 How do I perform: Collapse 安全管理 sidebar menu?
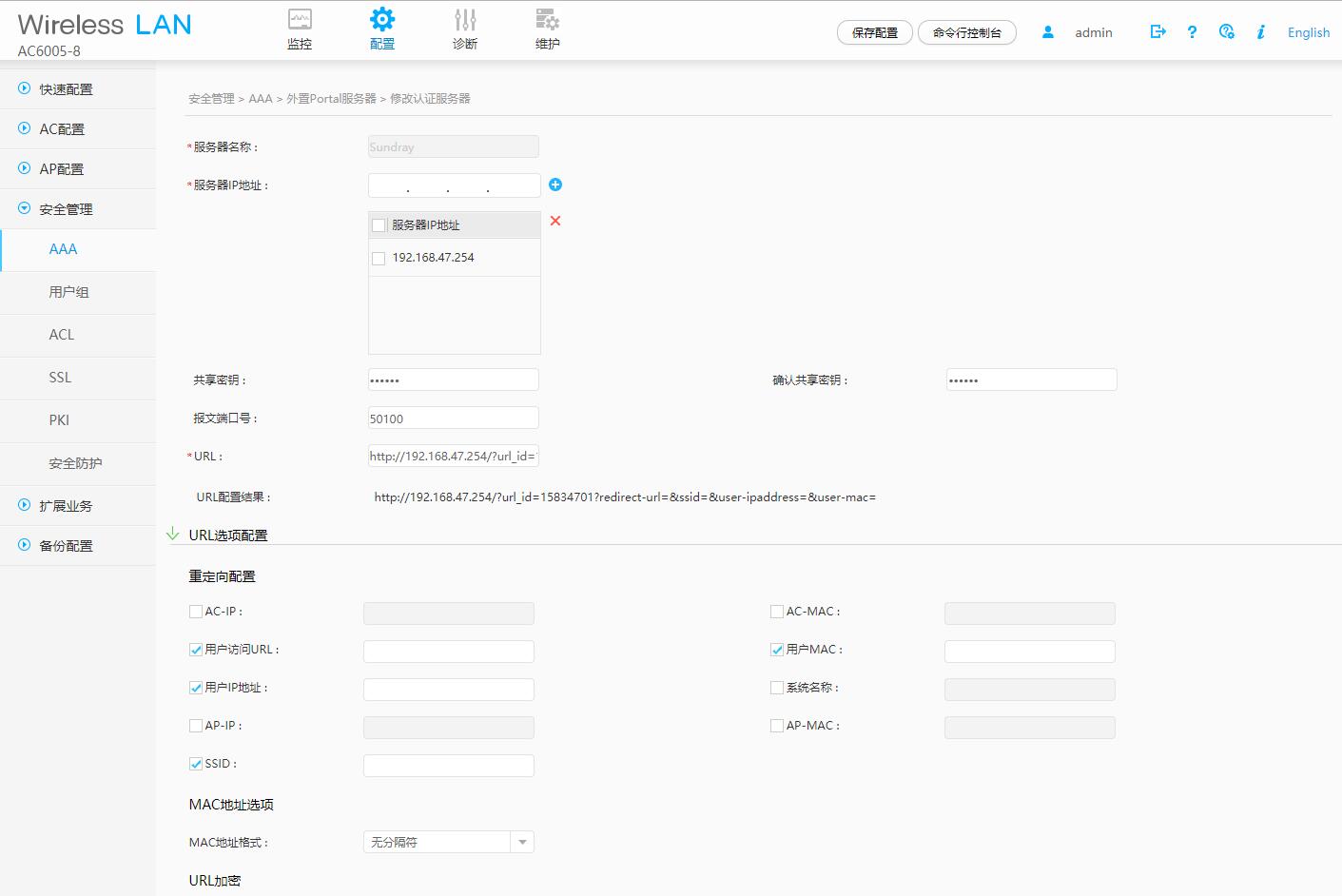point(78,209)
